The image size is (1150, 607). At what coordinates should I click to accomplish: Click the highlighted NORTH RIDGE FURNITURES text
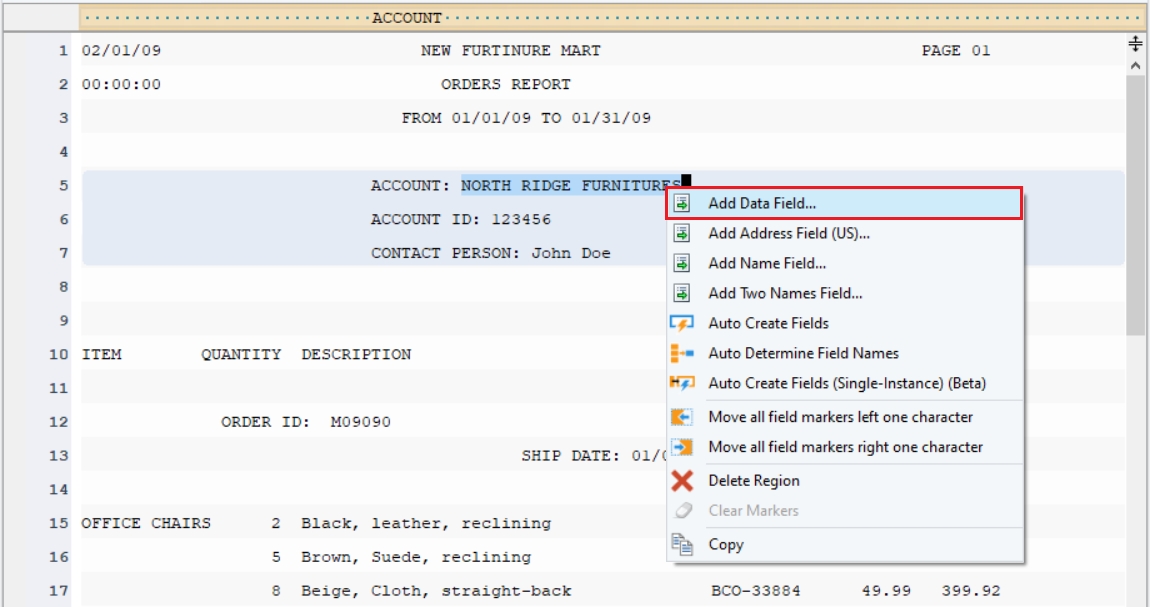click(570, 186)
